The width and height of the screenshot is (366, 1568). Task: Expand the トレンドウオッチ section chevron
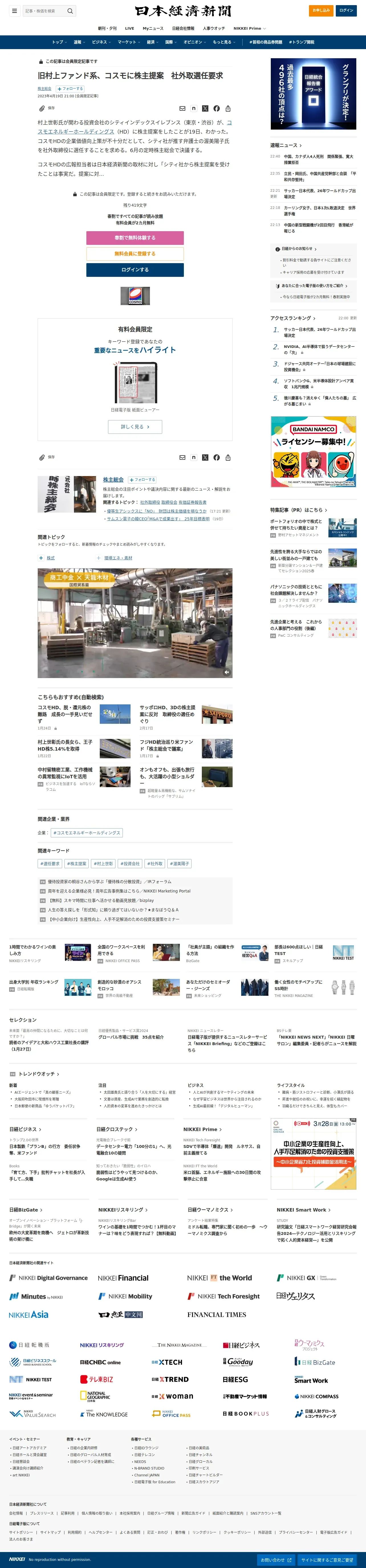click(x=58, y=1074)
